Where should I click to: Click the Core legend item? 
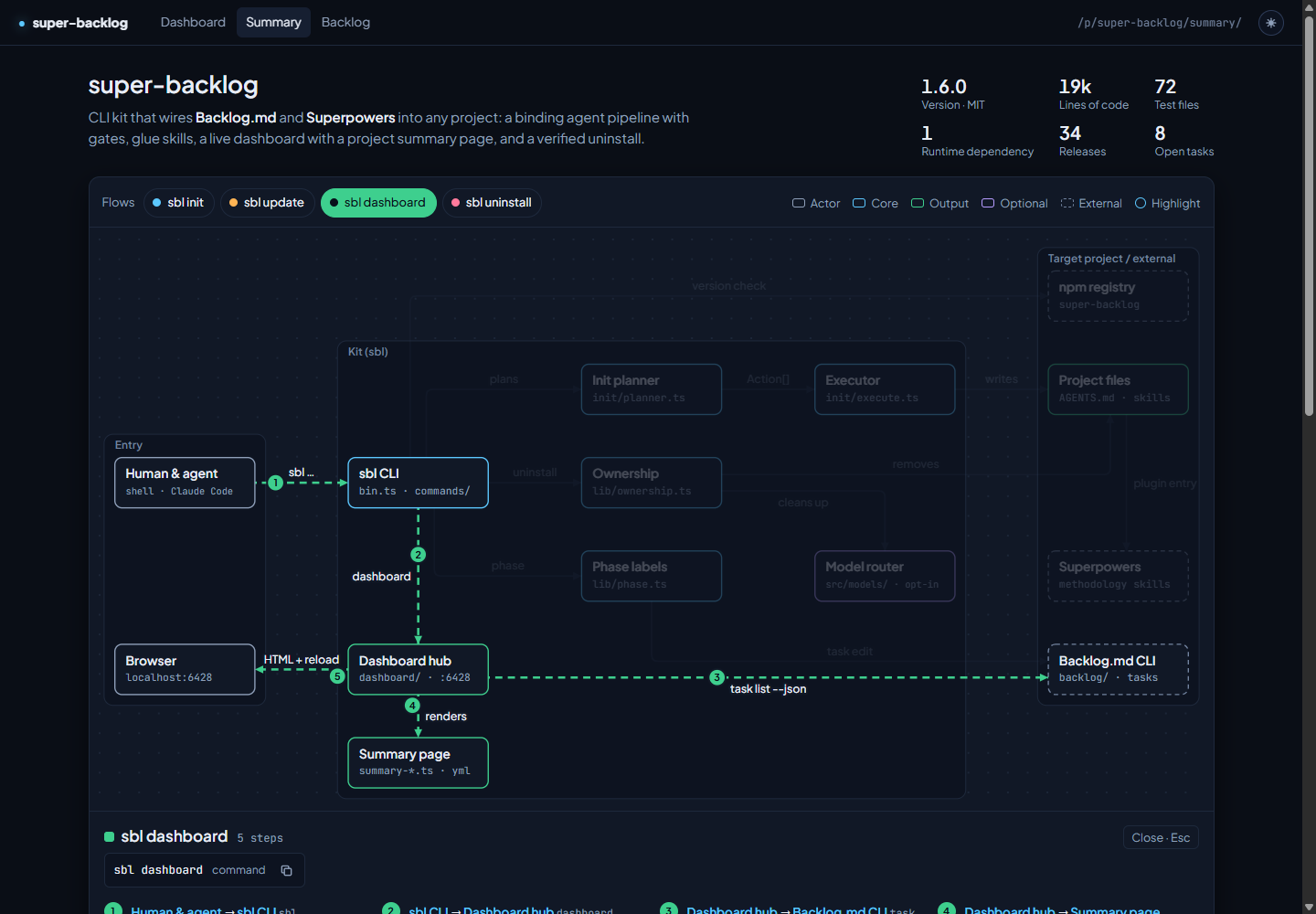876,204
